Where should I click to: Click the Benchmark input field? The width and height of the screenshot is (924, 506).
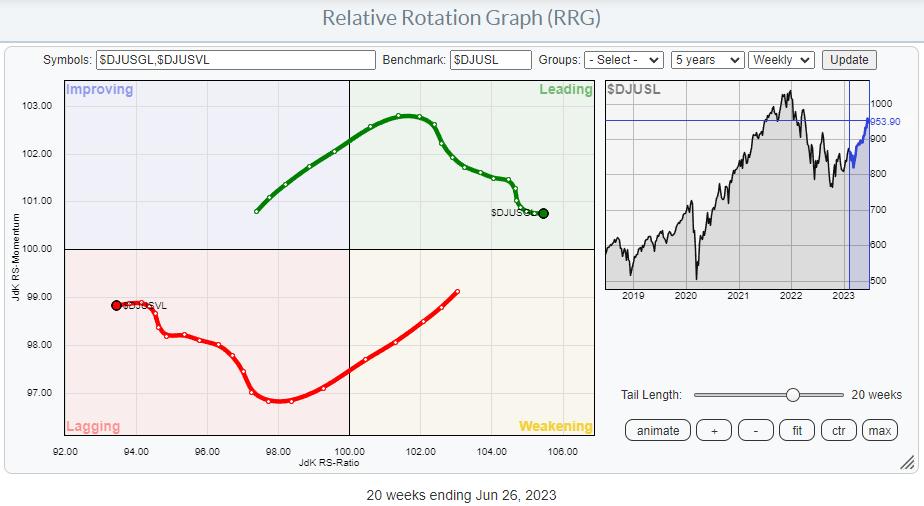point(490,60)
